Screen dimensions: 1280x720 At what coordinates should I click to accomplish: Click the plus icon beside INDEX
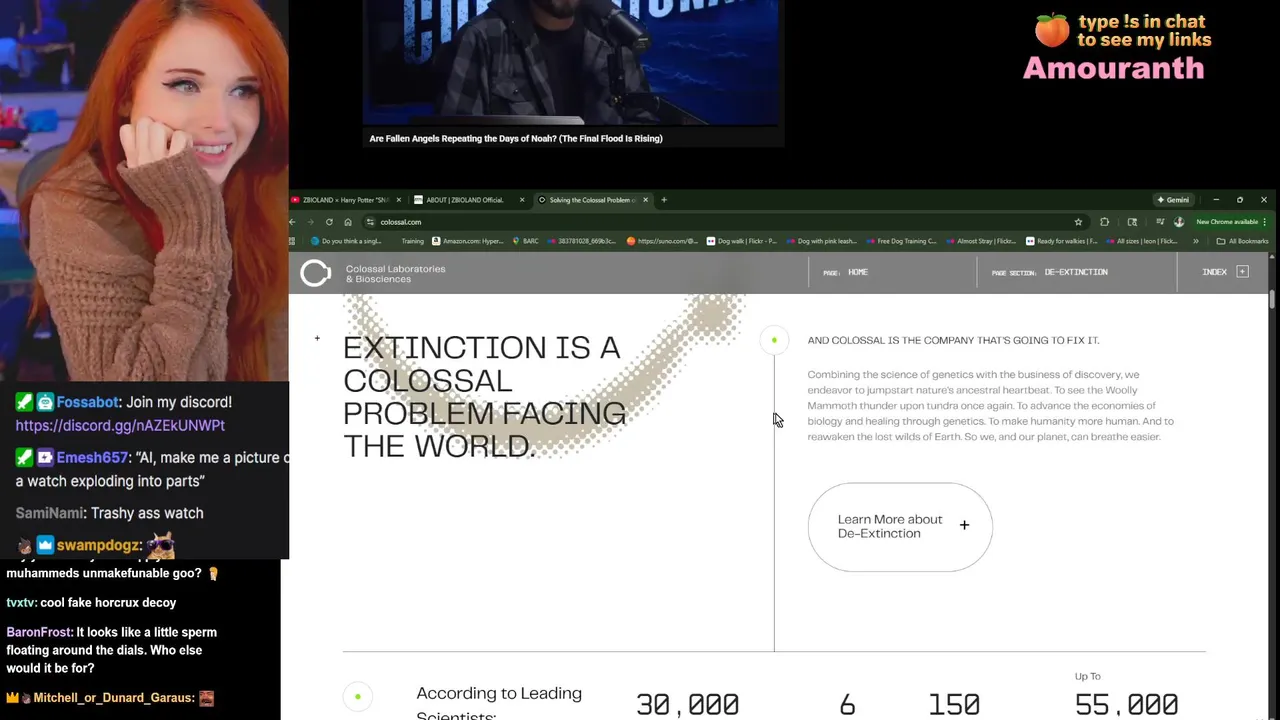(1242, 272)
